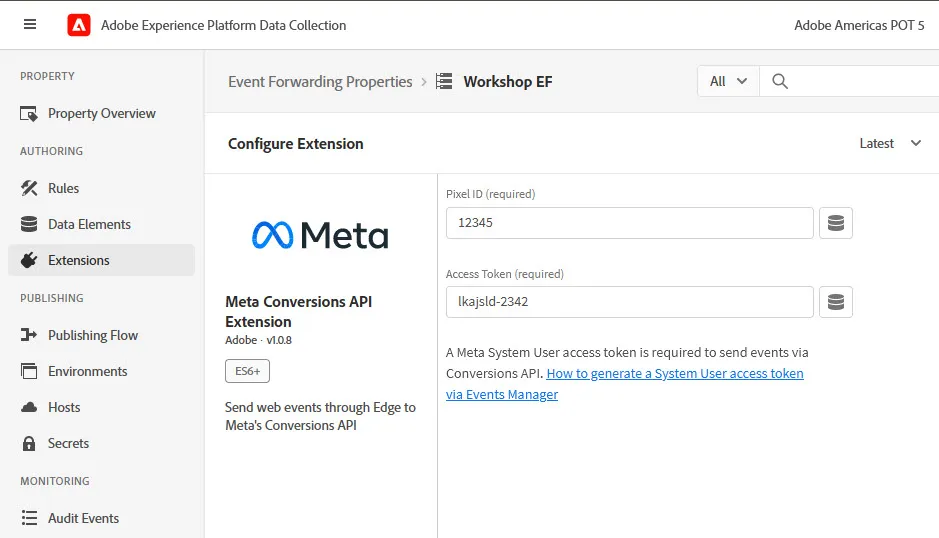Click the Meta Conversions API Extension title
Screen dimensions: 939x538
click(x=298, y=312)
